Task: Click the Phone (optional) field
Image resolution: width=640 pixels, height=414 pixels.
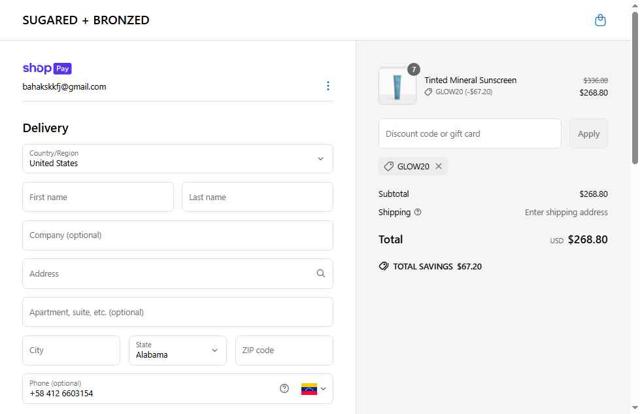Action: click(x=178, y=389)
